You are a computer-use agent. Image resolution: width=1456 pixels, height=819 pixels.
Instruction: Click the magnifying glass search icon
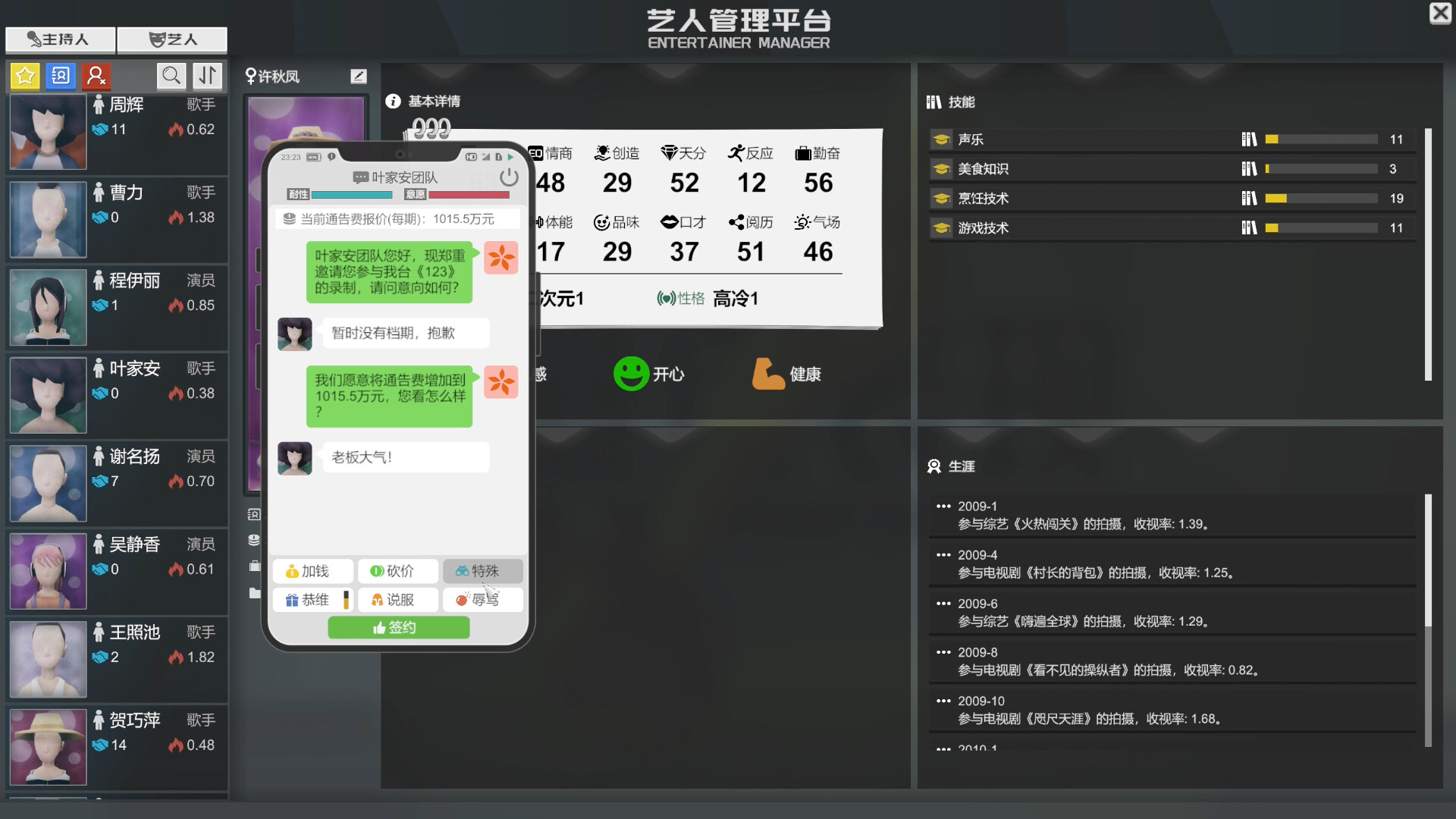coord(171,76)
